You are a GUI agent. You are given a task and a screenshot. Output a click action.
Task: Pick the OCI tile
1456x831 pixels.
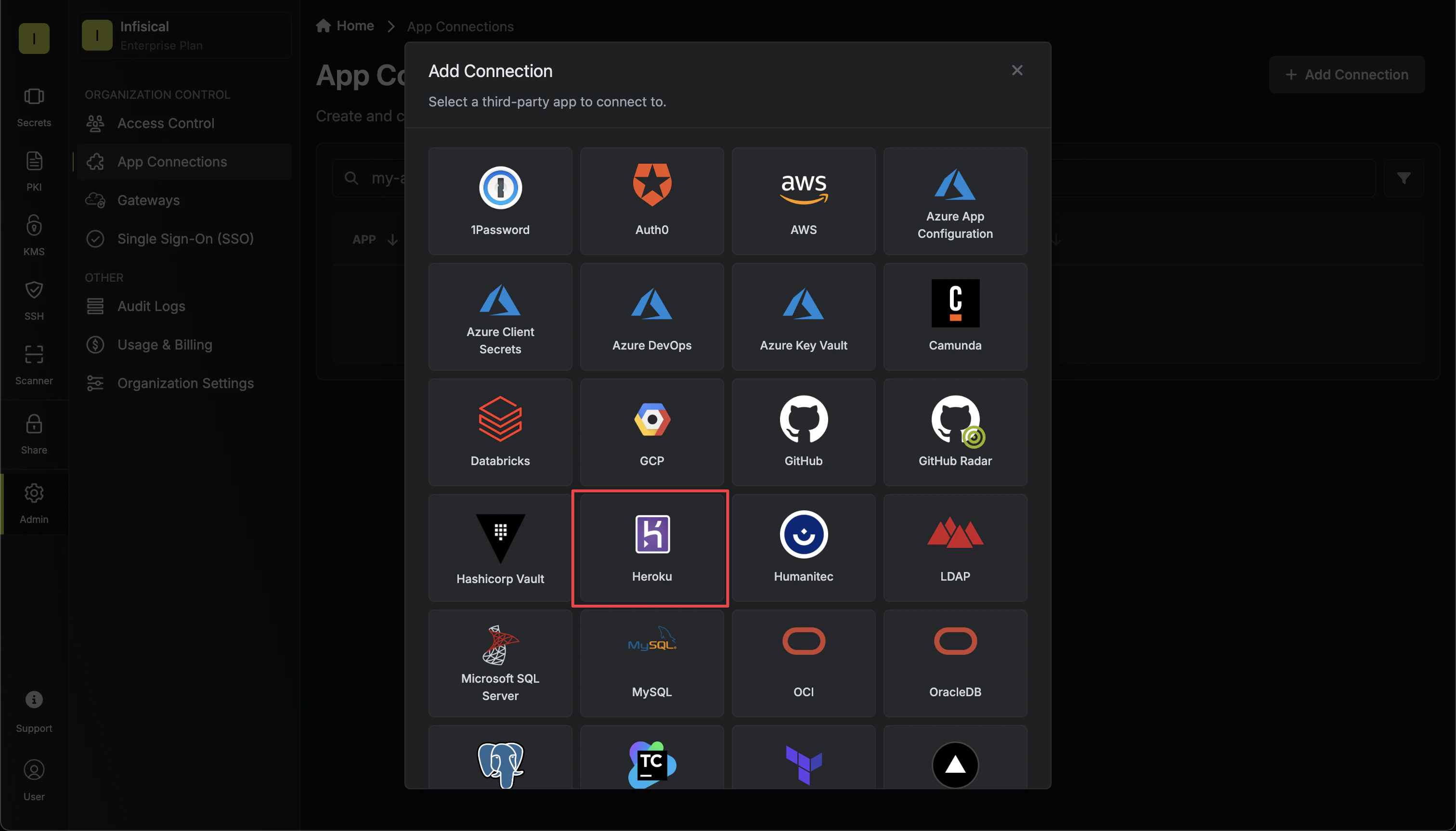click(804, 663)
